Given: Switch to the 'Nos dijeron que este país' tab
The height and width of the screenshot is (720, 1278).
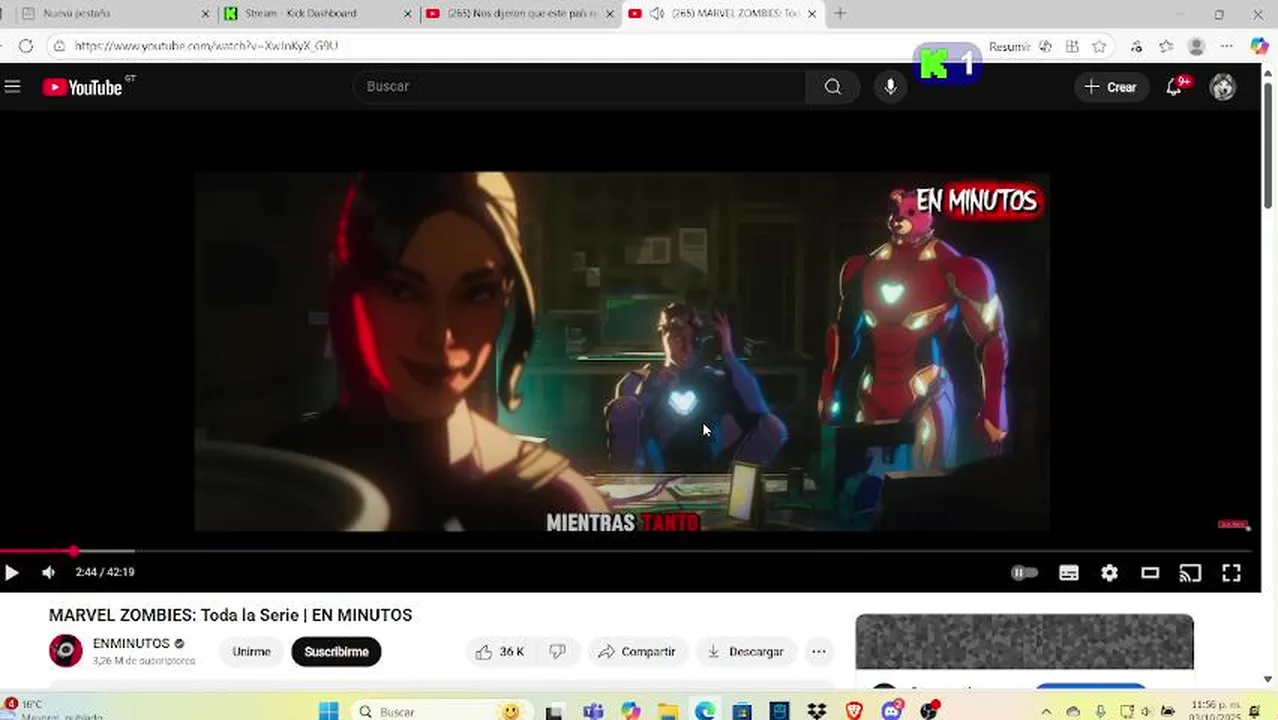Looking at the screenshot, I should [518, 14].
